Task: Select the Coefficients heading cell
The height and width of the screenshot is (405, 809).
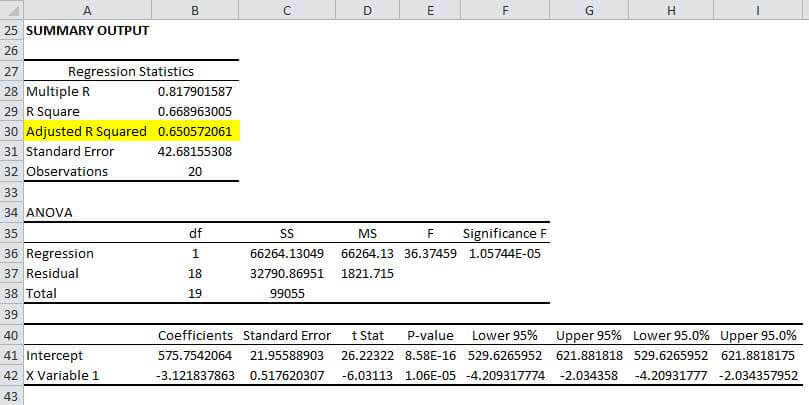Action: 195,336
